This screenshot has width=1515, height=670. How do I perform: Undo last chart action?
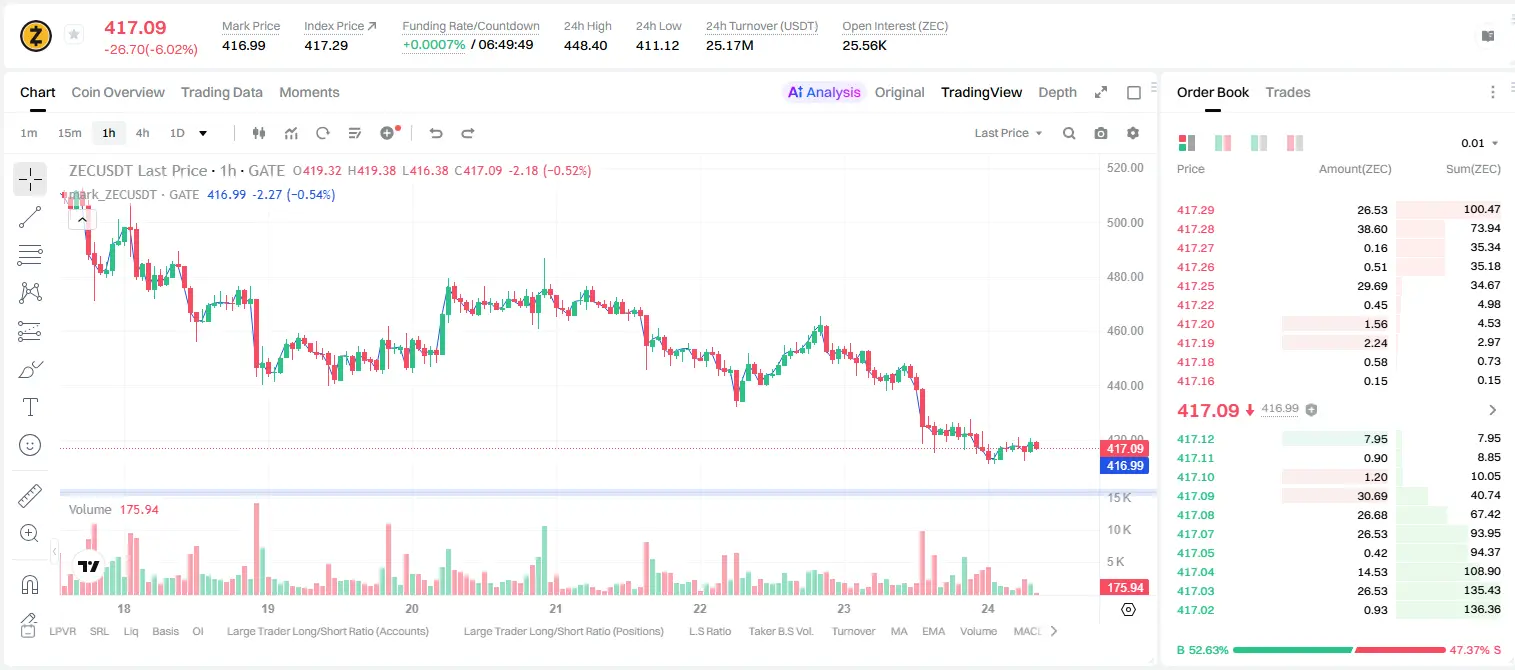(x=435, y=133)
